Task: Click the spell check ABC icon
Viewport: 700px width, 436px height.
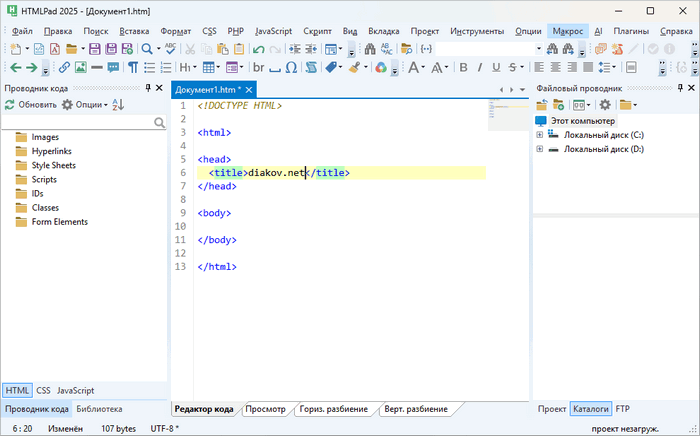Action: tap(171, 48)
